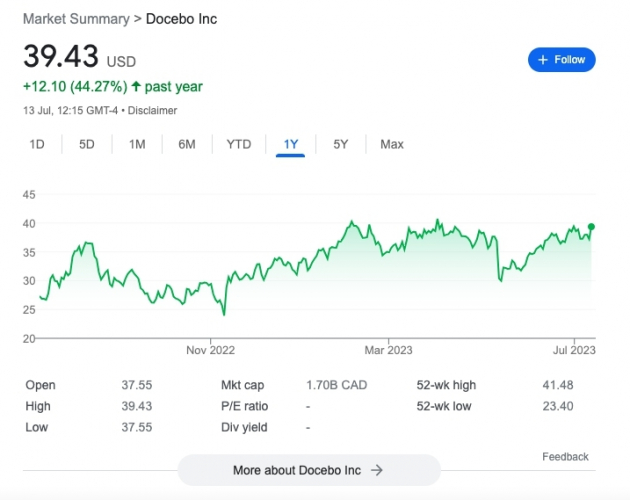Click the Market Summary breadcrumb
This screenshot has height=500, width=630.
[76, 19]
